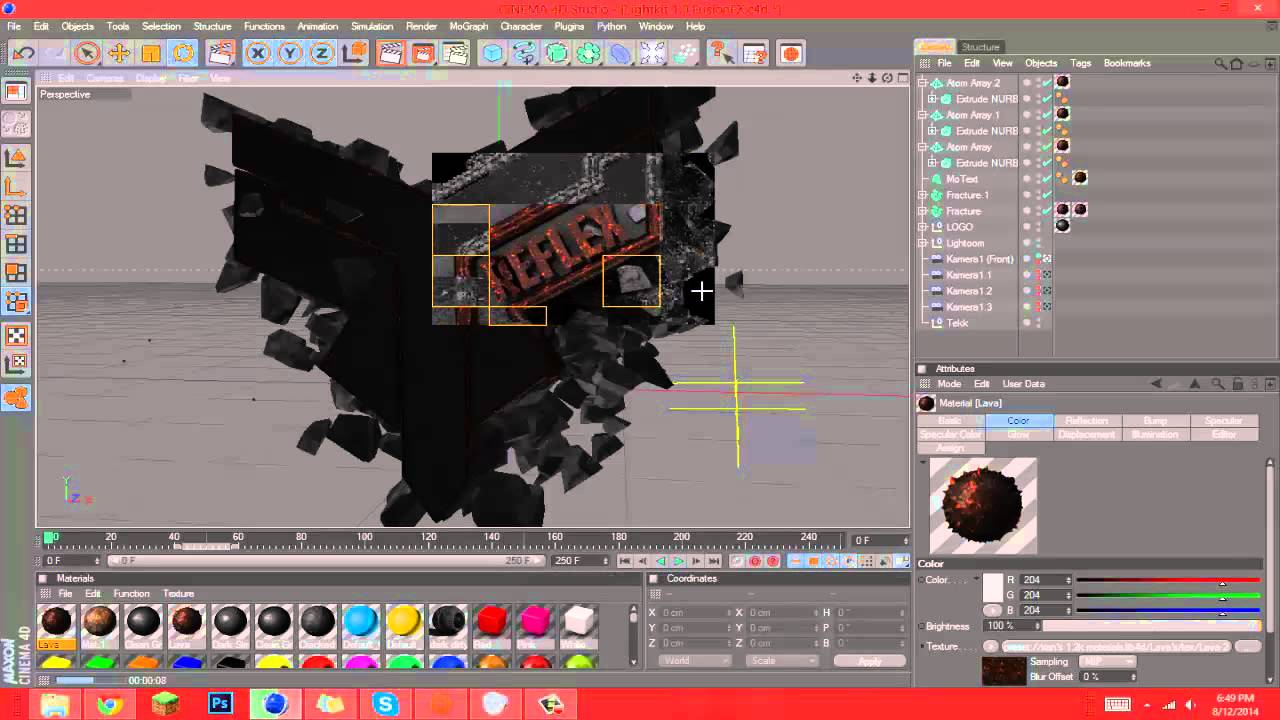Switch to the Structure tab
The width and height of the screenshot is (1280, 720).
[980, 47]
